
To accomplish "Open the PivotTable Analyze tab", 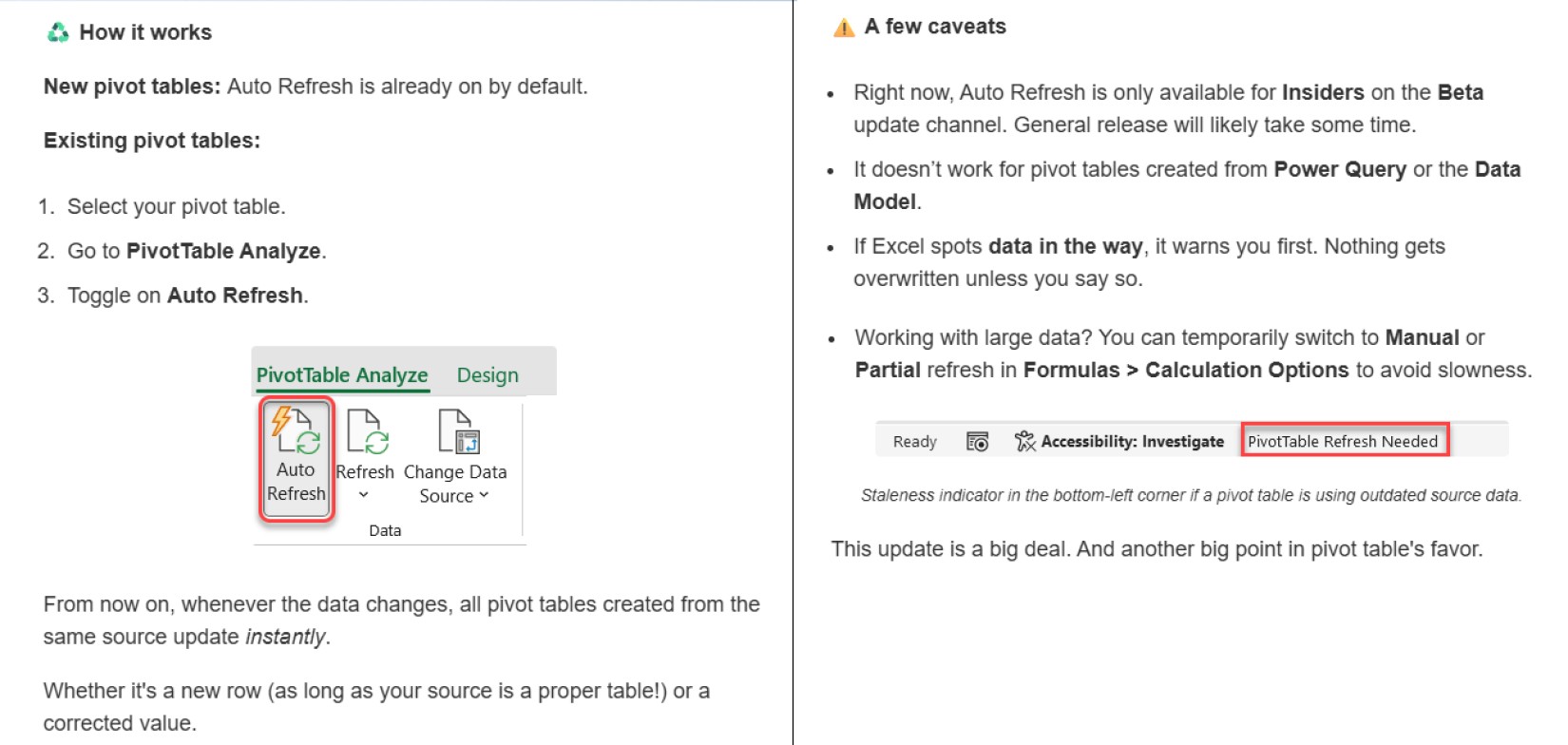I will 342,375.
